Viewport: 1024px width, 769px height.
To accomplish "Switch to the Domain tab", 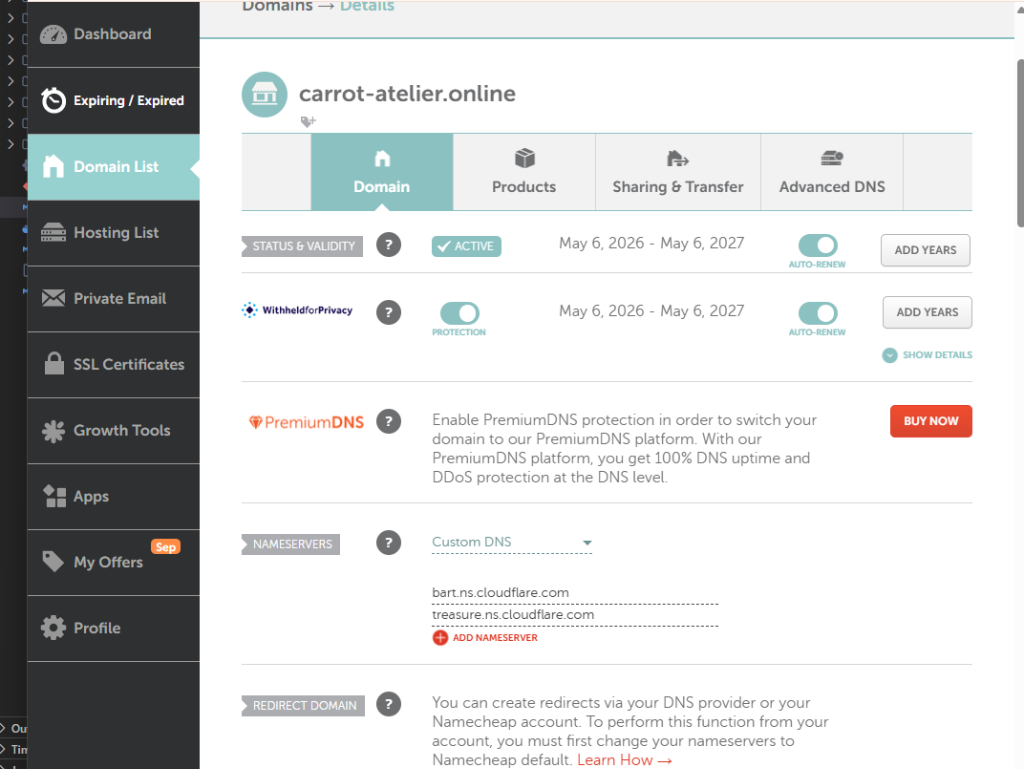I will (x=382, y=172).
